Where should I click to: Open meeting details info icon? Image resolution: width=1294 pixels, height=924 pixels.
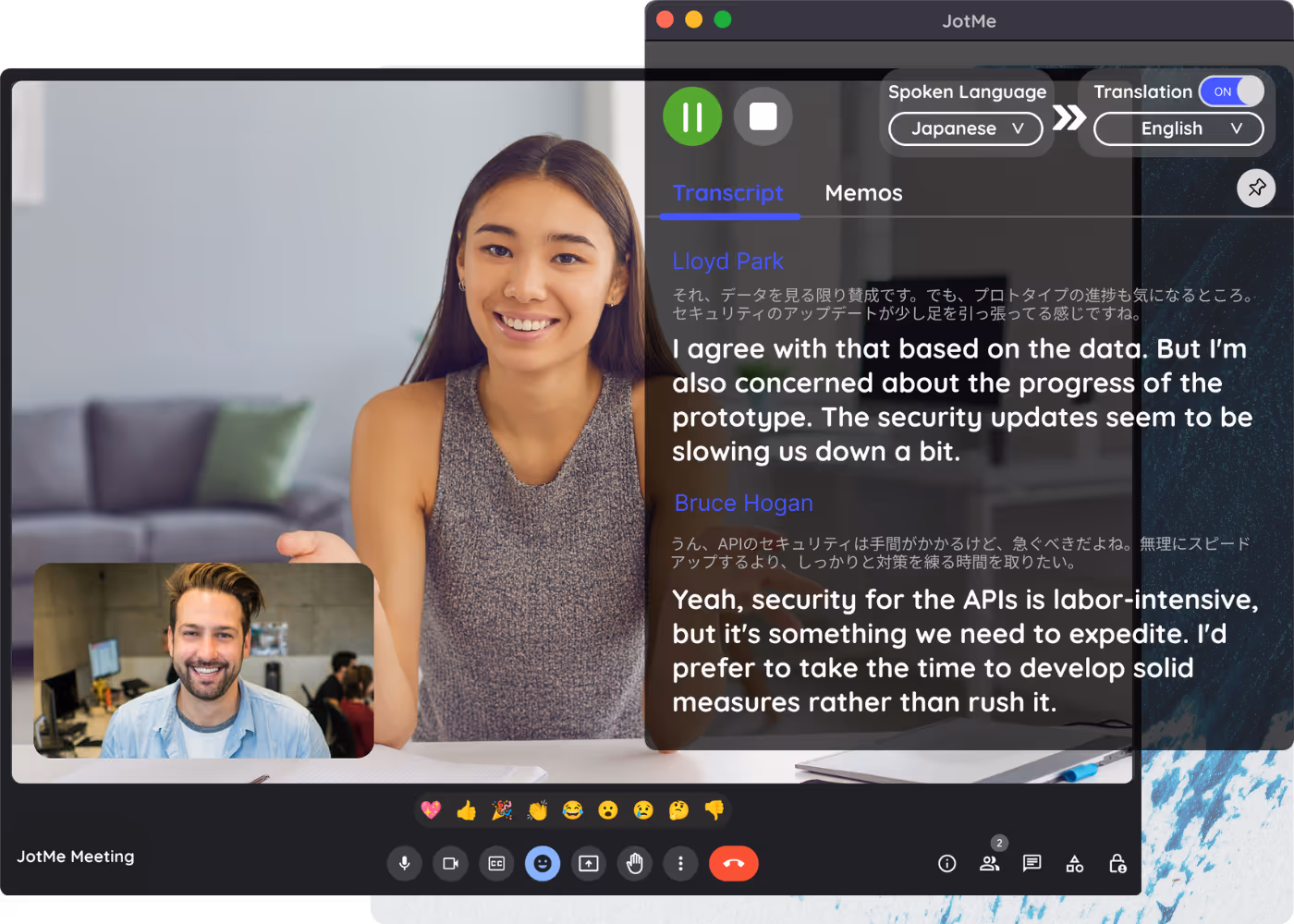pos(947,863)
